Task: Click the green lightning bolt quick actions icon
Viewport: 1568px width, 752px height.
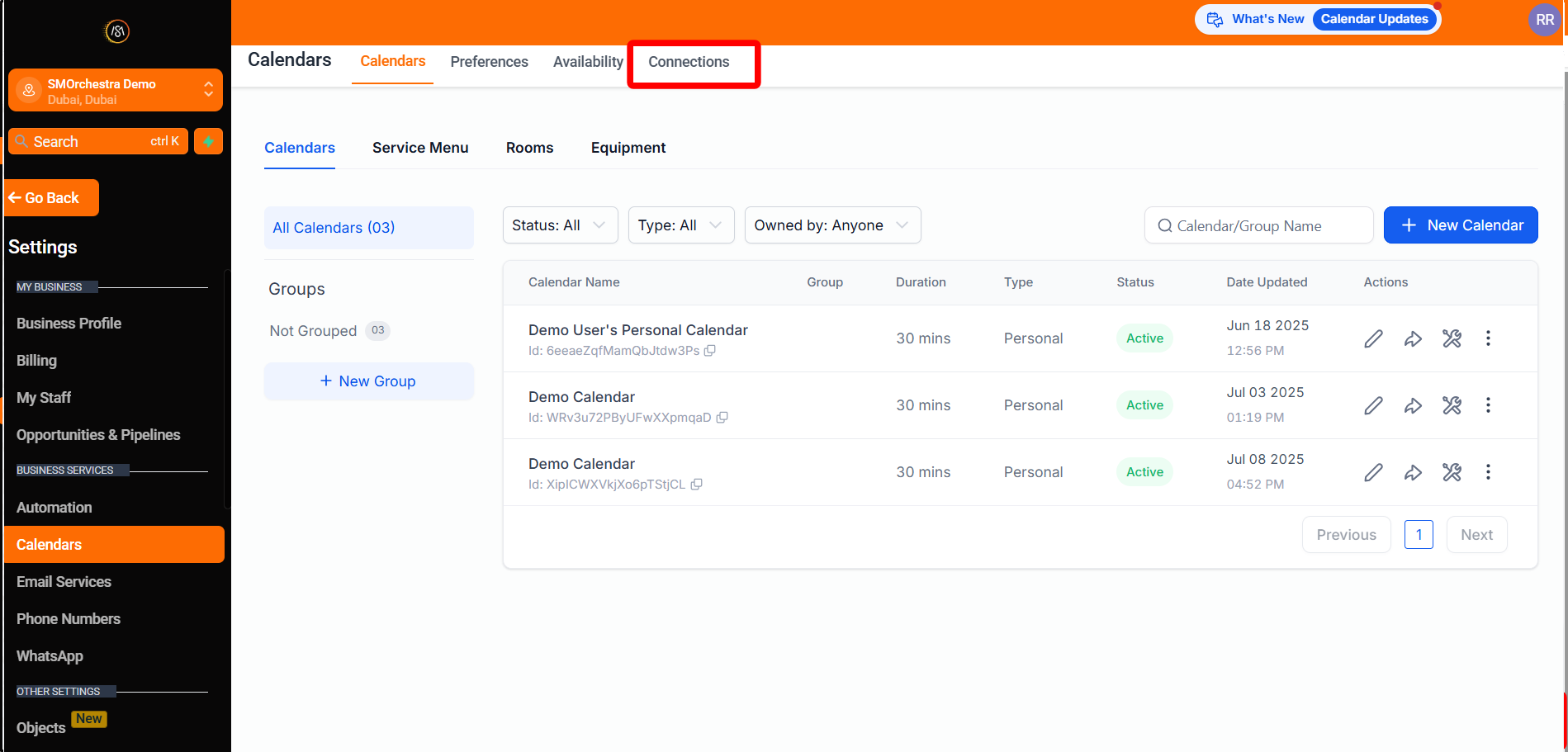Action: (x=208, y=141)
